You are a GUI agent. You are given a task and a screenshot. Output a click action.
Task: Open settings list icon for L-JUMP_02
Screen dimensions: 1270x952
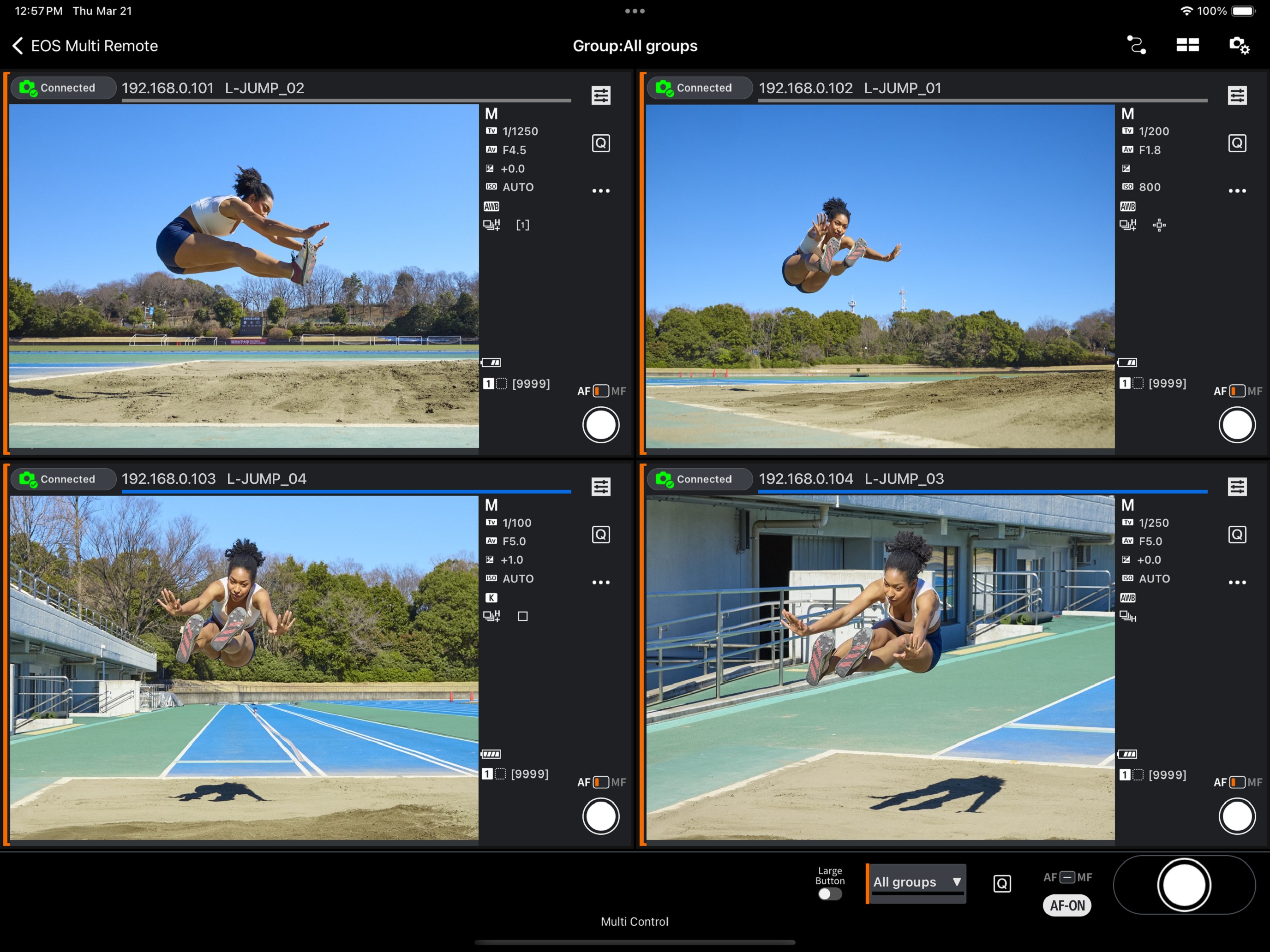click(x=600, y=95)
